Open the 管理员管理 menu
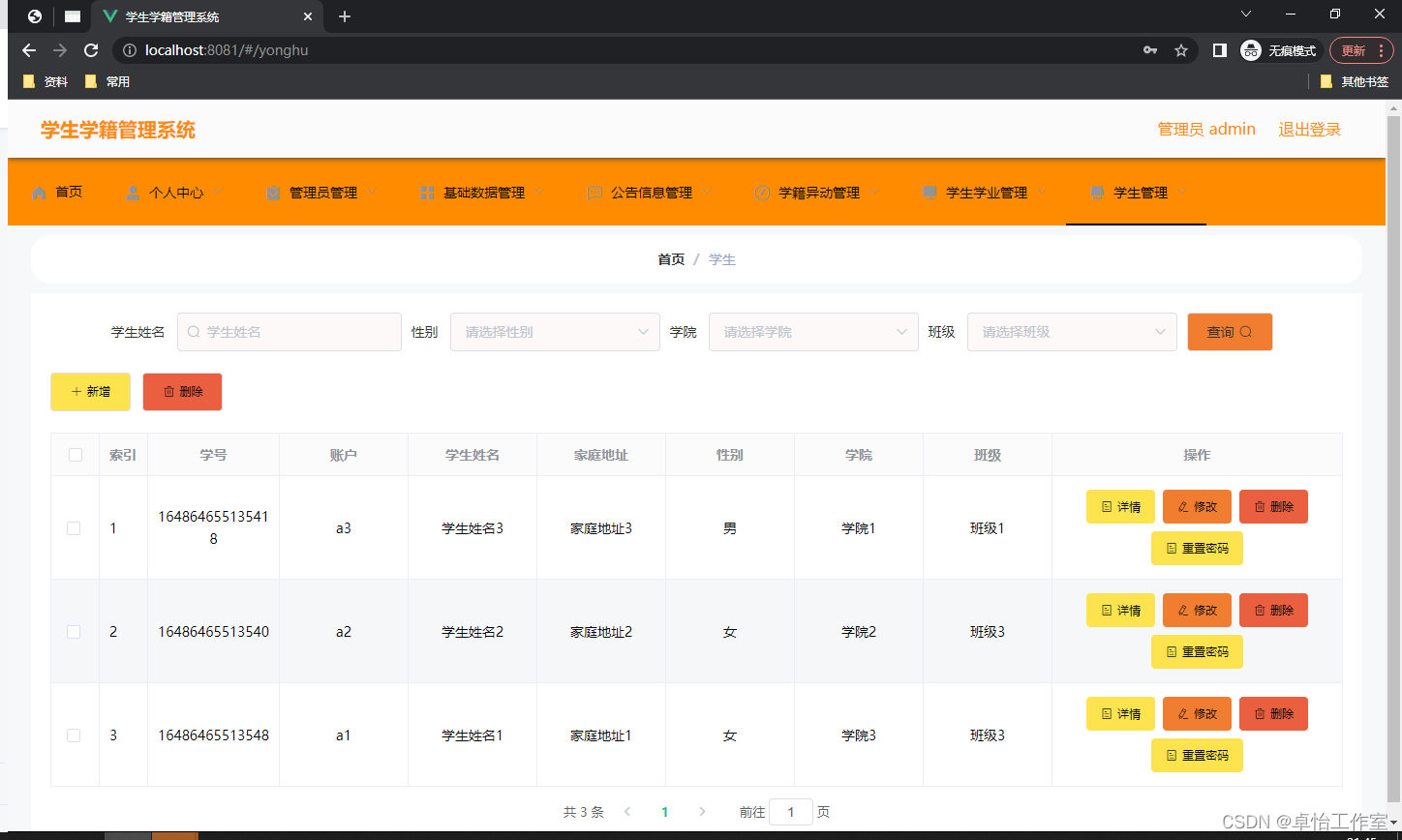1402x840 pixels. 323,193
